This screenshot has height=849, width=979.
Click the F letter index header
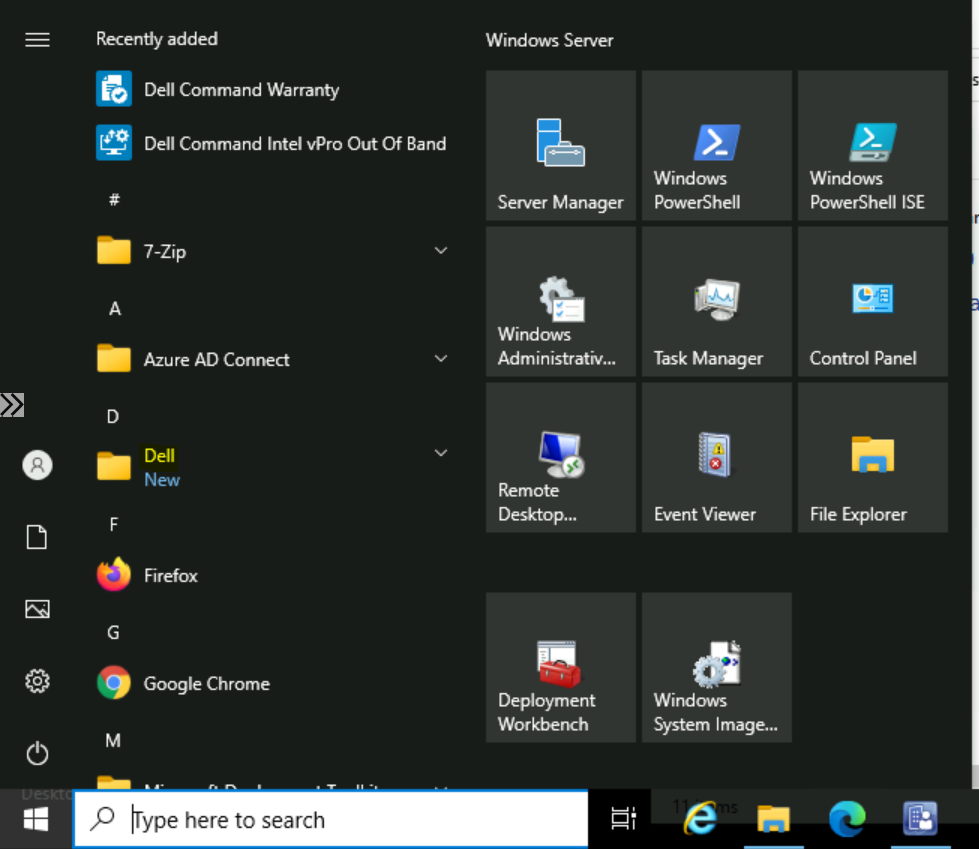[x=113, y=524]
